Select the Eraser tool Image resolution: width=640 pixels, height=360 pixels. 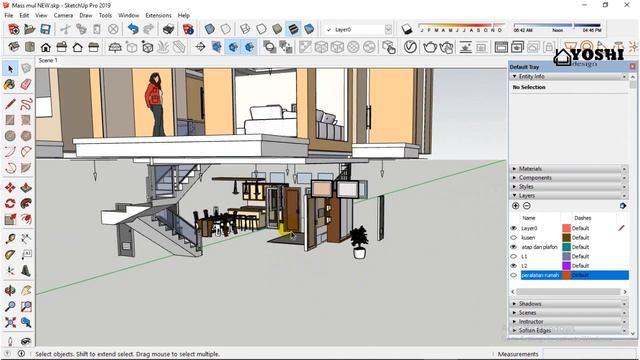point(26,84)
